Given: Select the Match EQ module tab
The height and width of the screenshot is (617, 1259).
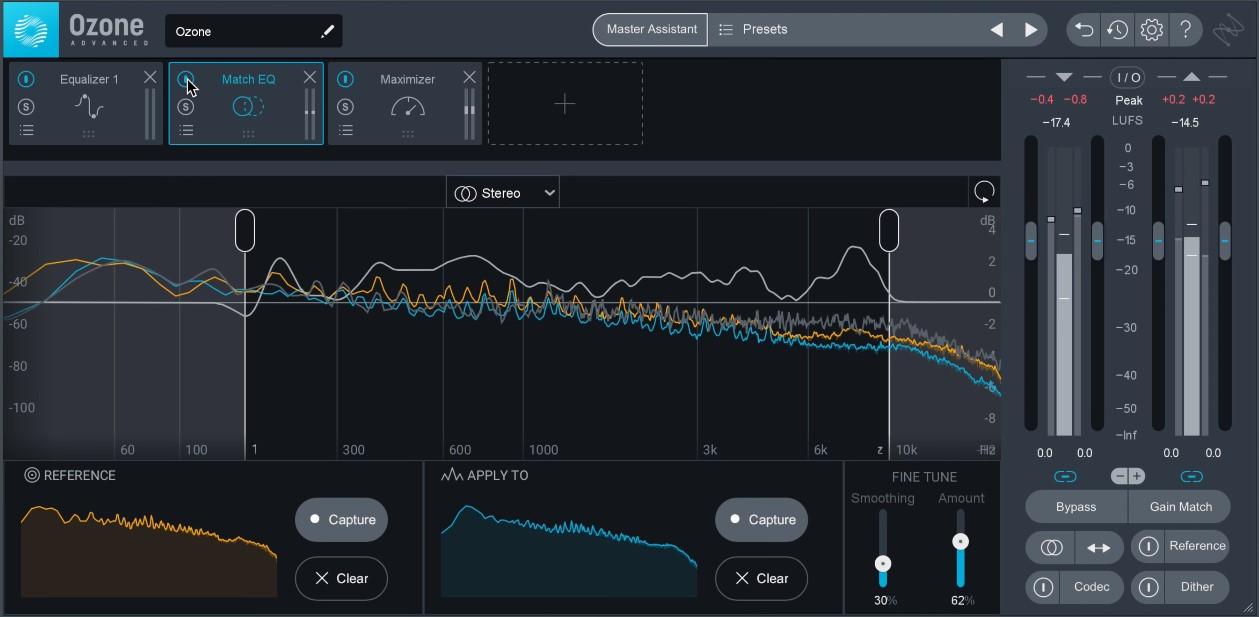Looking at the screenshot, I should (247, 103).
